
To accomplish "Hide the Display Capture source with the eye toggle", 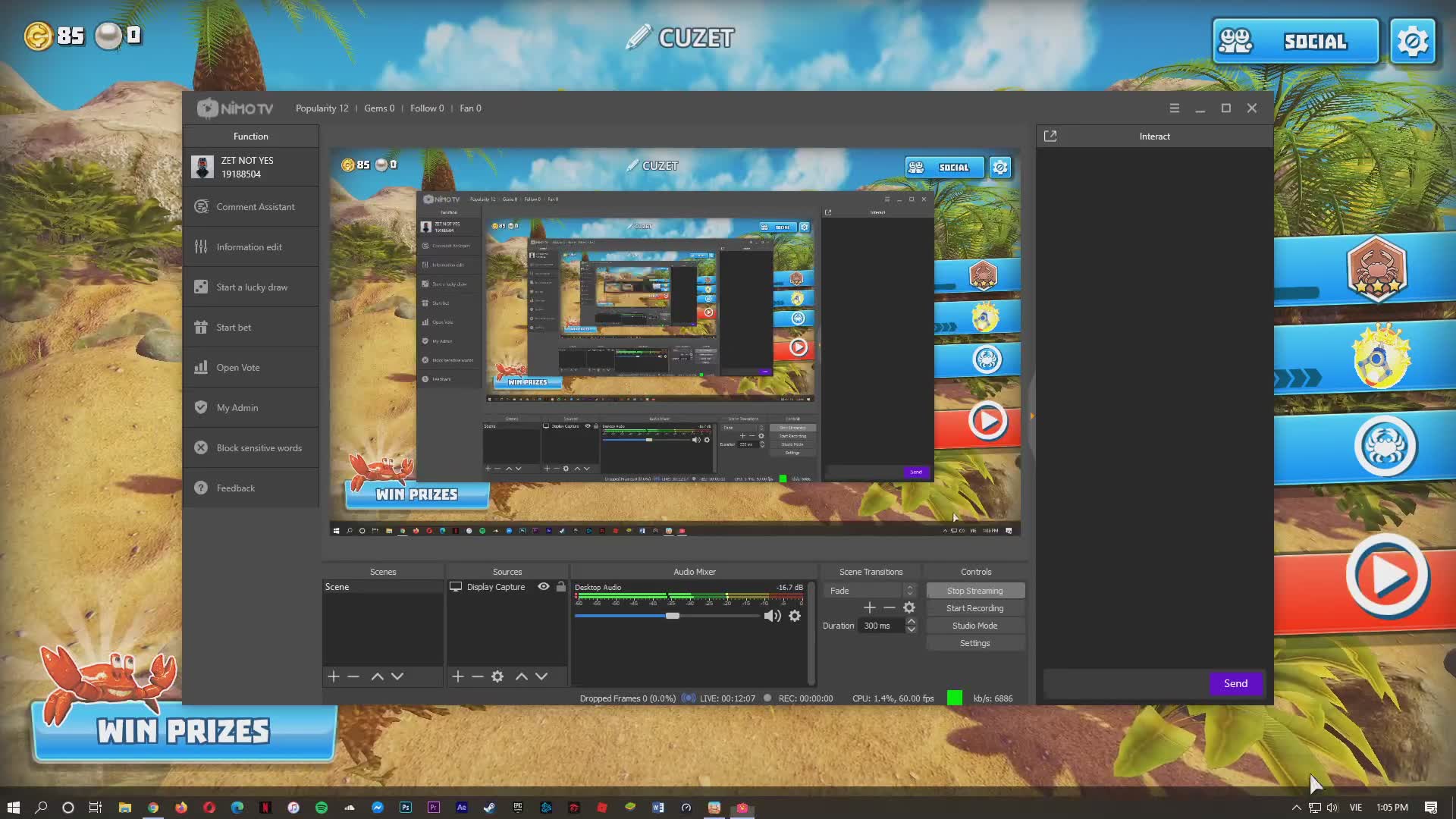I will click(543, 586).
